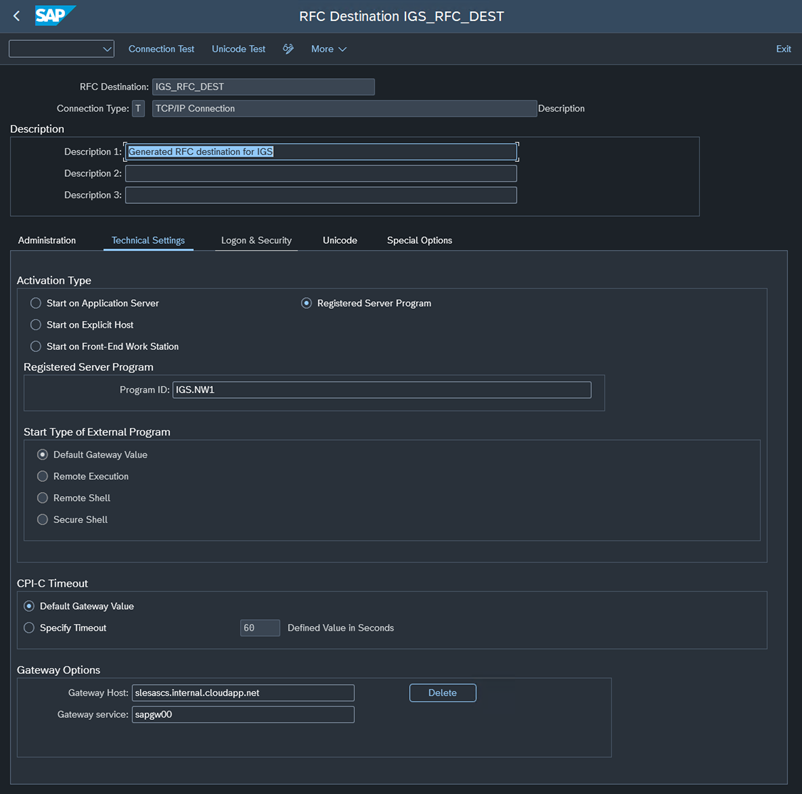Click the TCP/IP Connection description field

click(344, 108)
